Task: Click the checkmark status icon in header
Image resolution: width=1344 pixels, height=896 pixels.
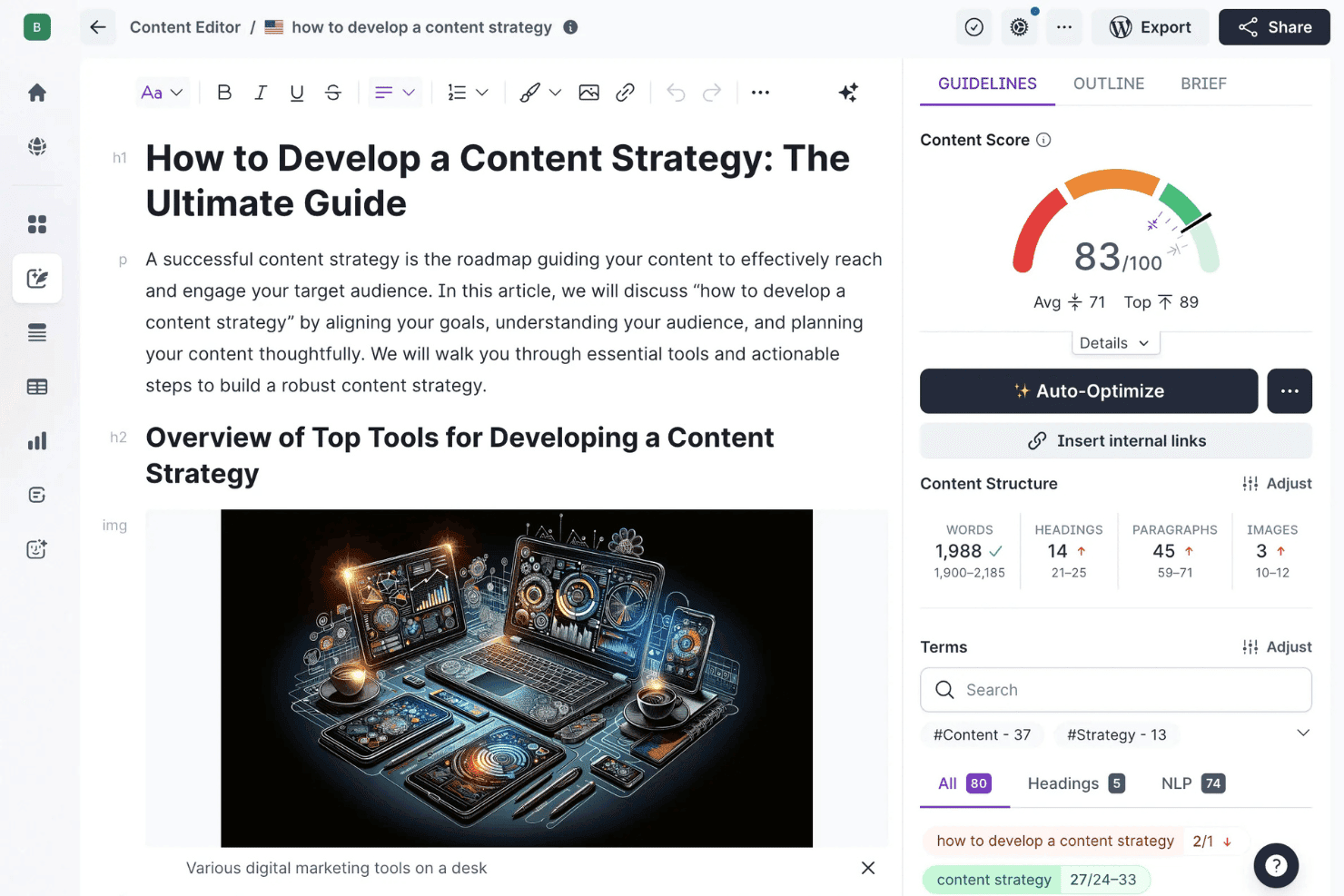Action: [x=974, y=27]
